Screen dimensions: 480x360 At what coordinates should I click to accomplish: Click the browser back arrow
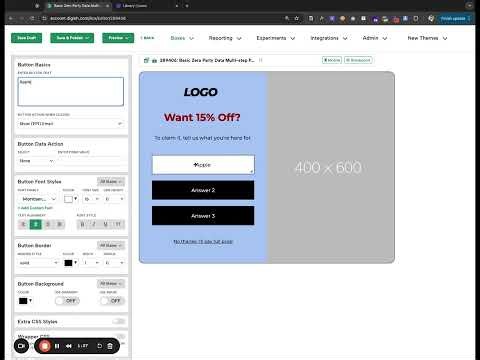[x=11, y=18]
